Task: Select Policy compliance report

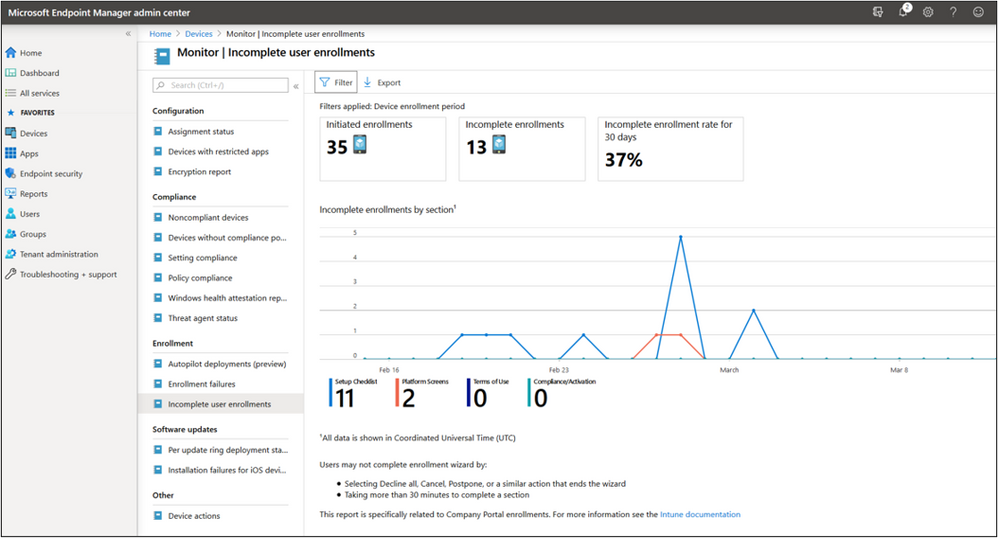Action: pyautogui.click(x=200, y=278)
